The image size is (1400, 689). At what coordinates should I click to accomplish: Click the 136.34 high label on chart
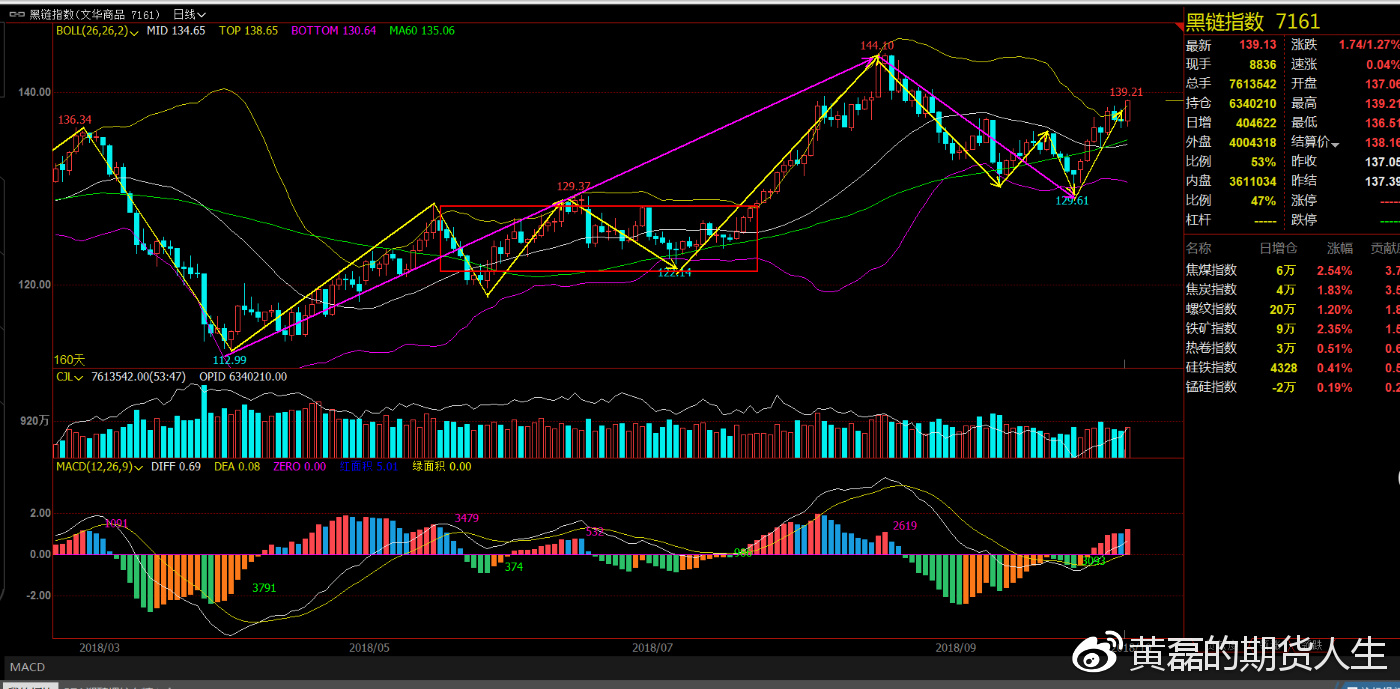75,119
